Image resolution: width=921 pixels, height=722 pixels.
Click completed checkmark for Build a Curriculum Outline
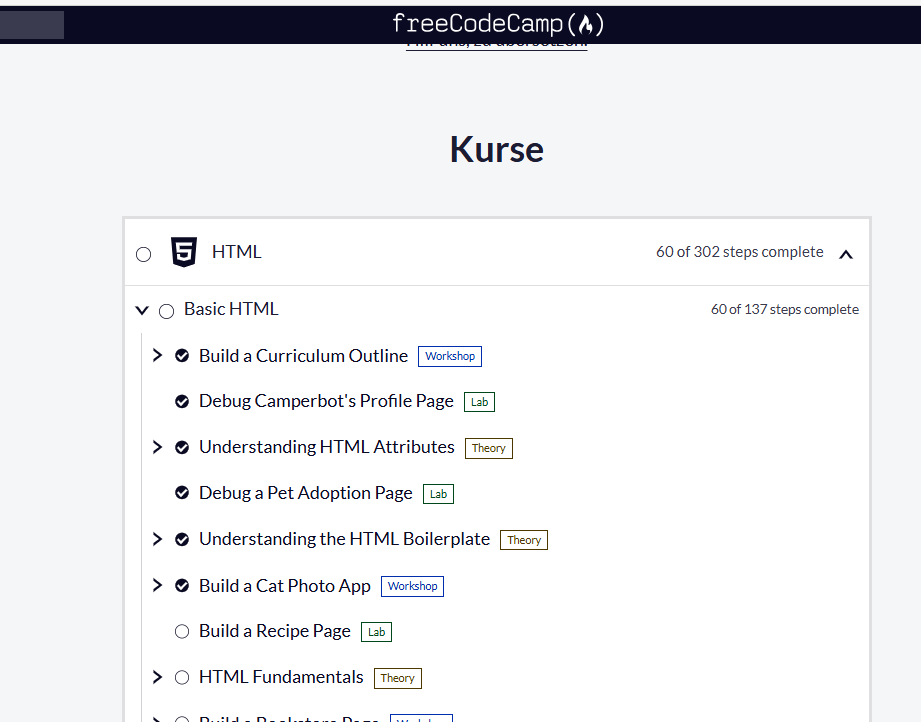tap(182, 355)
